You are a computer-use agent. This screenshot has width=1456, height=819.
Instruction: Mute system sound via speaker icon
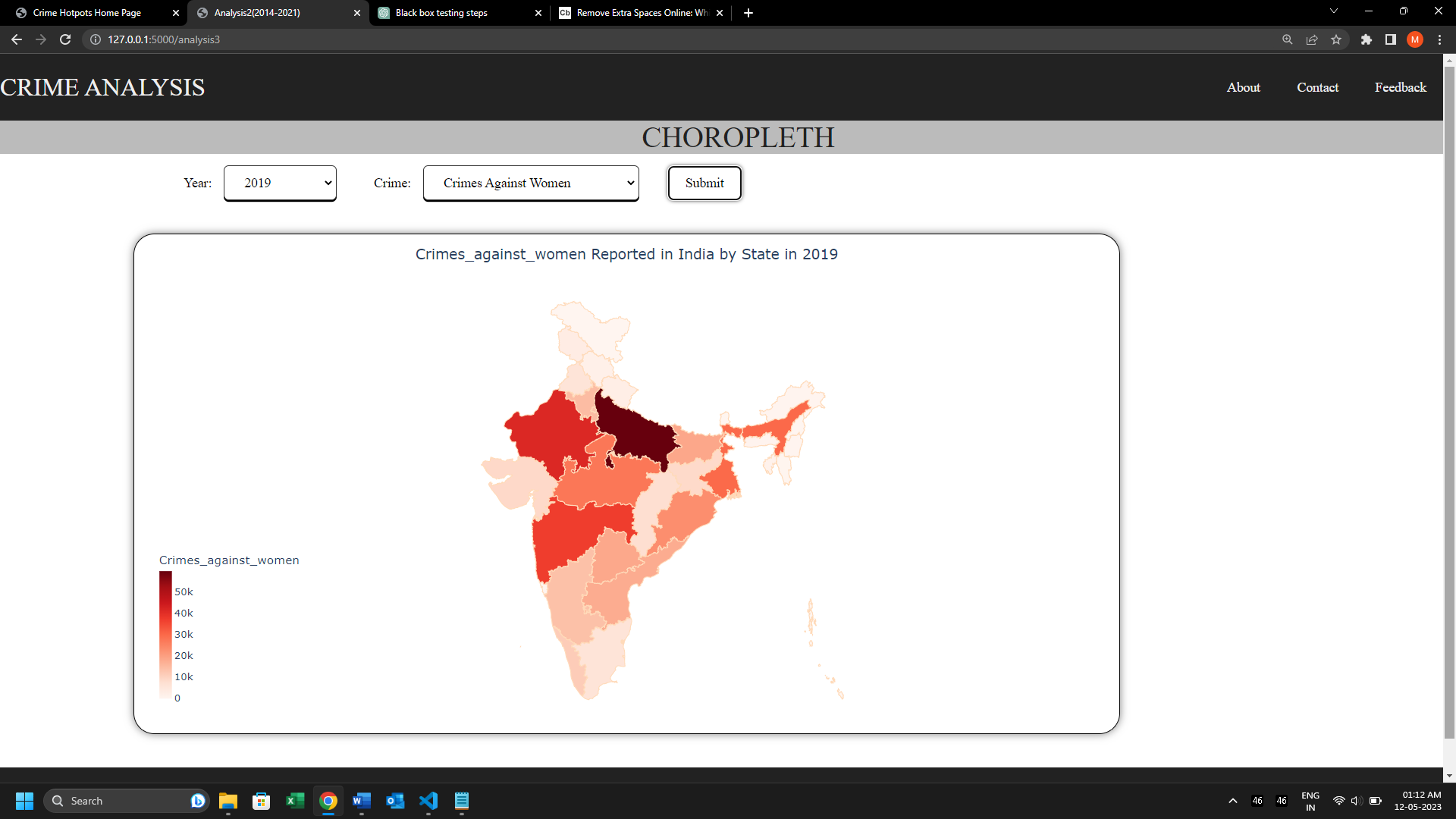pyautogui.click(x=1357, y=800)
